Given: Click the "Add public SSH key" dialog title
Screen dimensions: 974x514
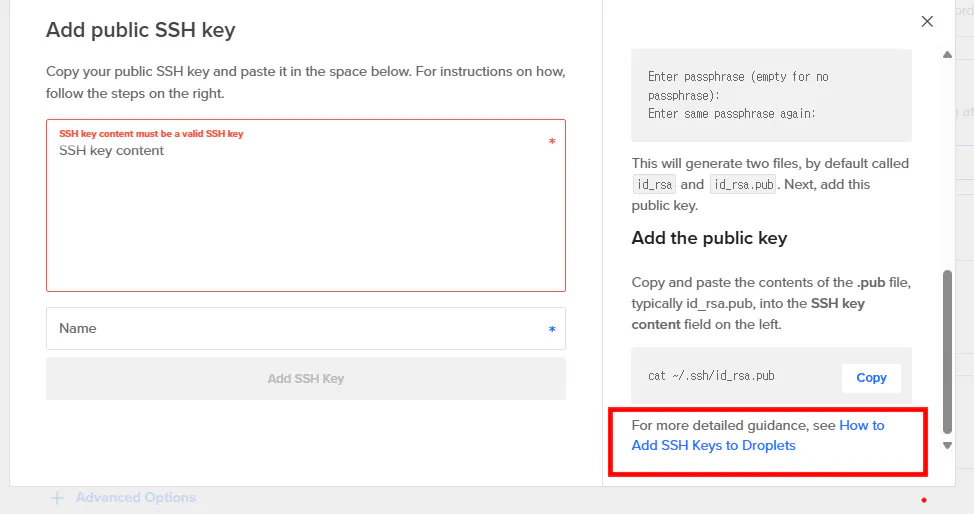Looking at the screenshot, I should pos(141,30).
